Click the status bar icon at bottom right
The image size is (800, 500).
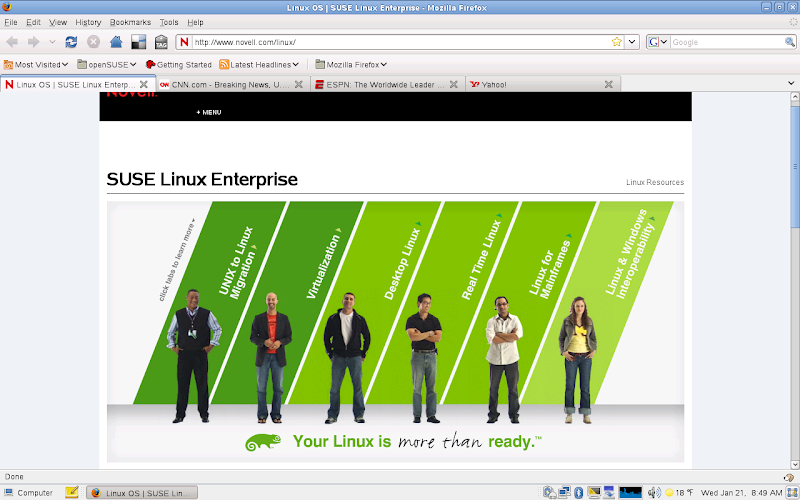coord(789,477)
